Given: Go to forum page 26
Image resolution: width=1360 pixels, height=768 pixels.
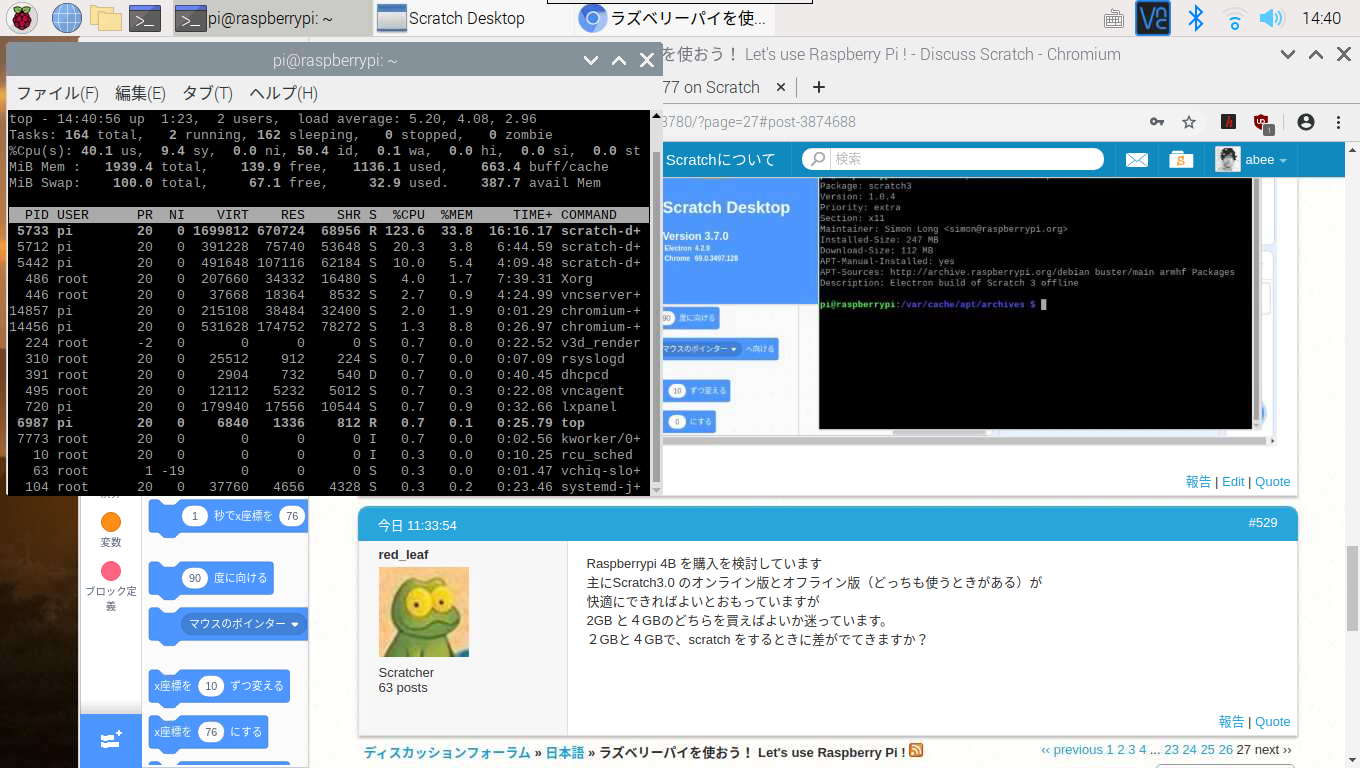Looking at the screenshot, I should click(1225, 750).
